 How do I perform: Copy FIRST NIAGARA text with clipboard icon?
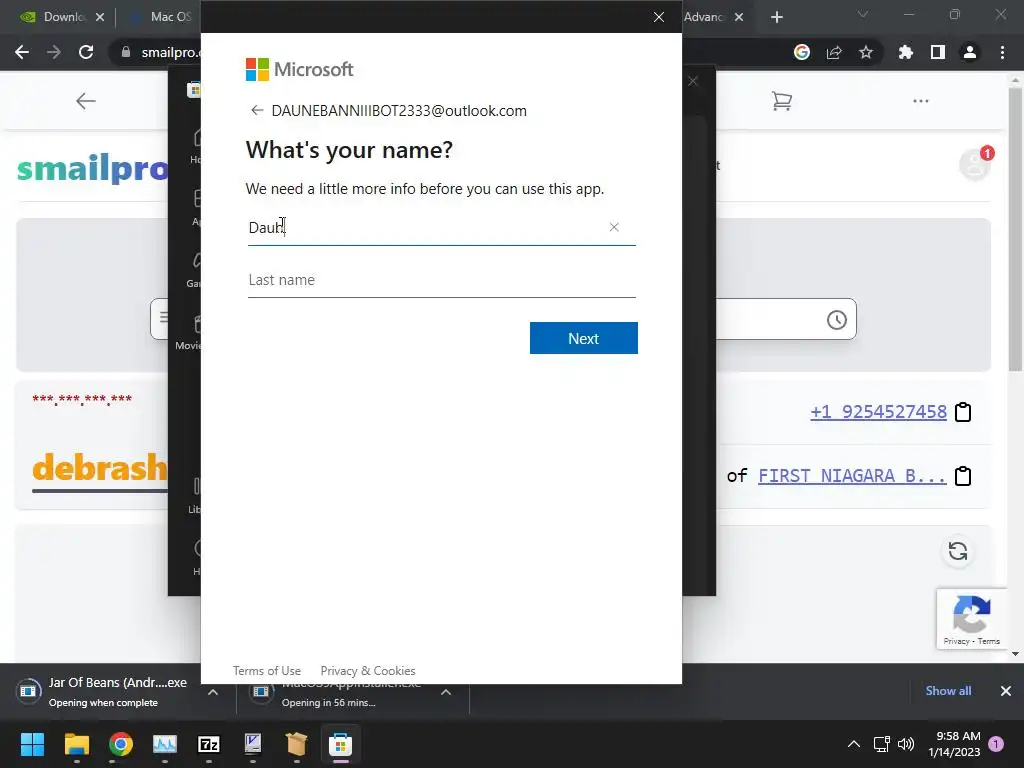[963, 476]
